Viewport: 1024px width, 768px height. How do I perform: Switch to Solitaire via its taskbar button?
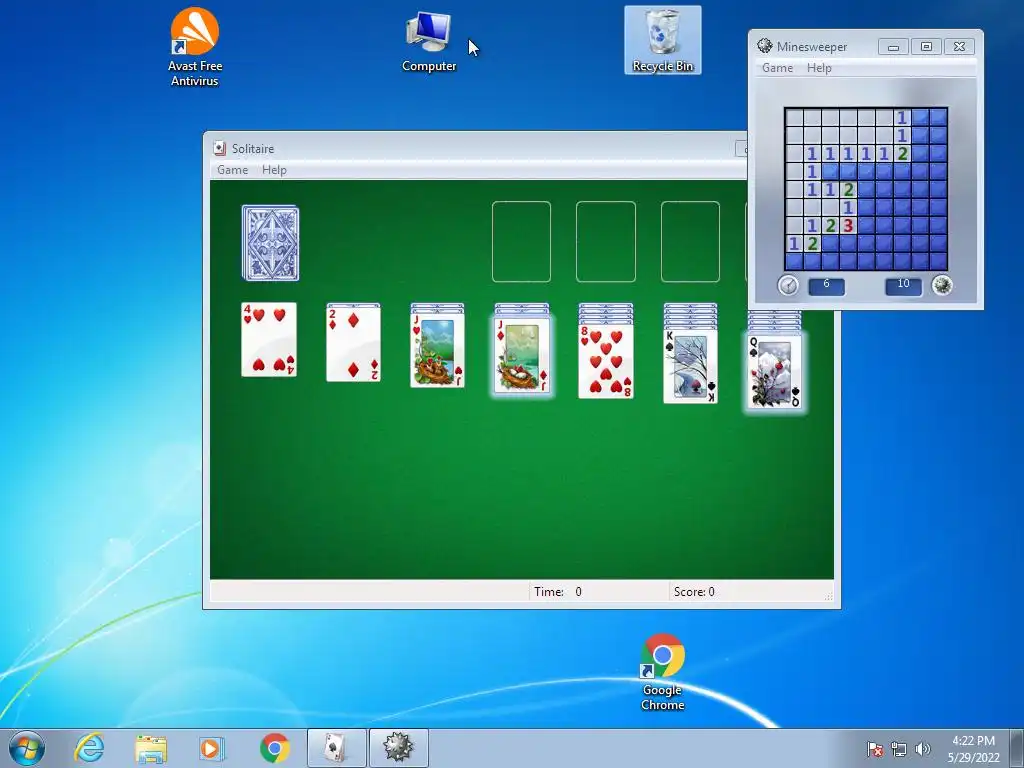click(336, 748)
